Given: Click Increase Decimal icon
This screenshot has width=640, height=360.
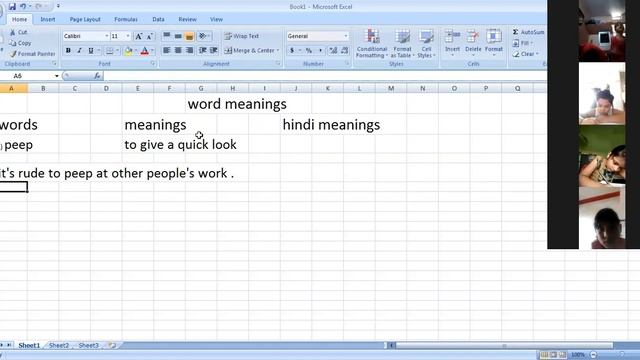Looking at the screenshot, I should pos(333,50).
